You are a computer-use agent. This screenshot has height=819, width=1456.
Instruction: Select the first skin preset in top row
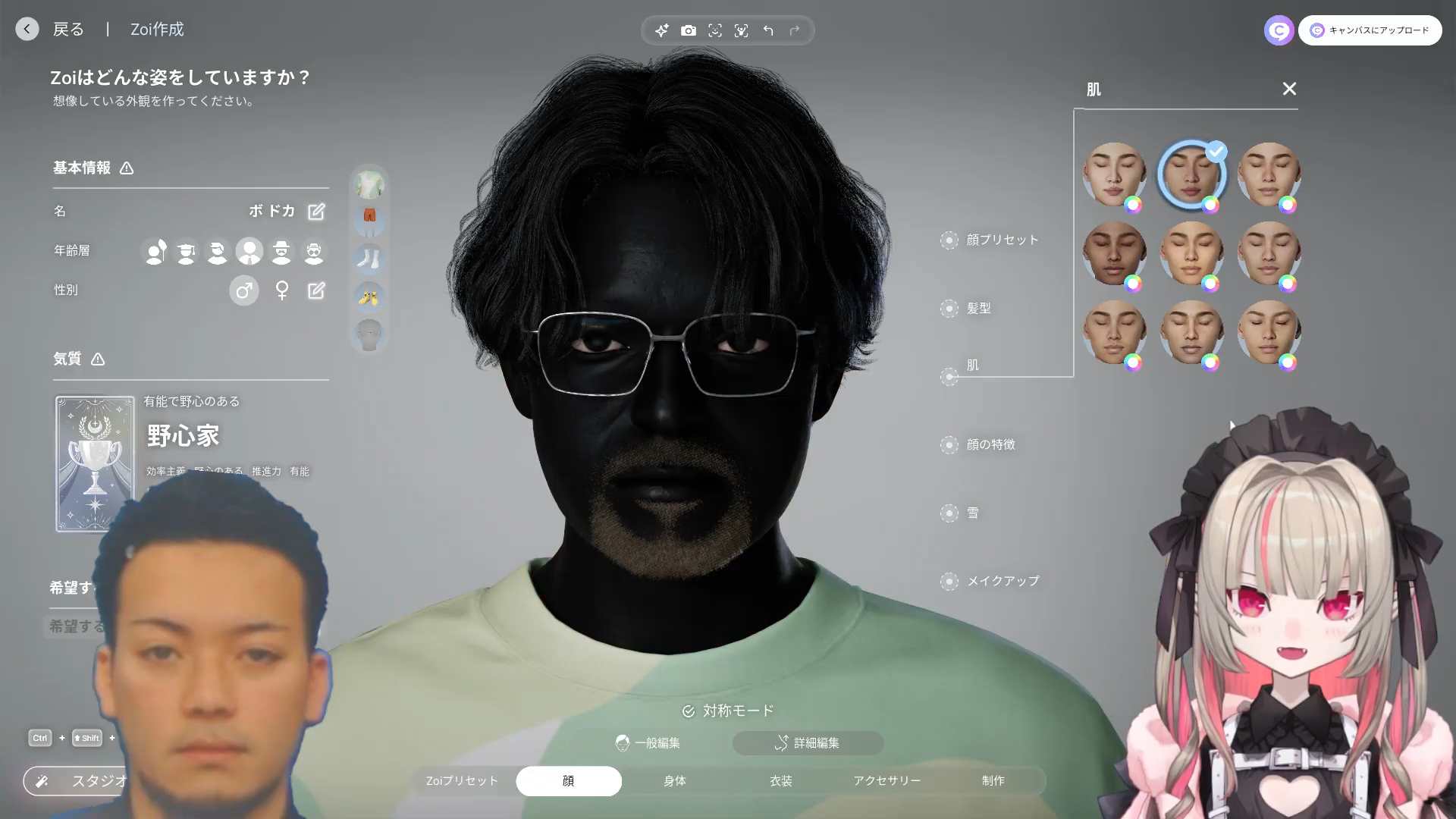(1114, 174)
